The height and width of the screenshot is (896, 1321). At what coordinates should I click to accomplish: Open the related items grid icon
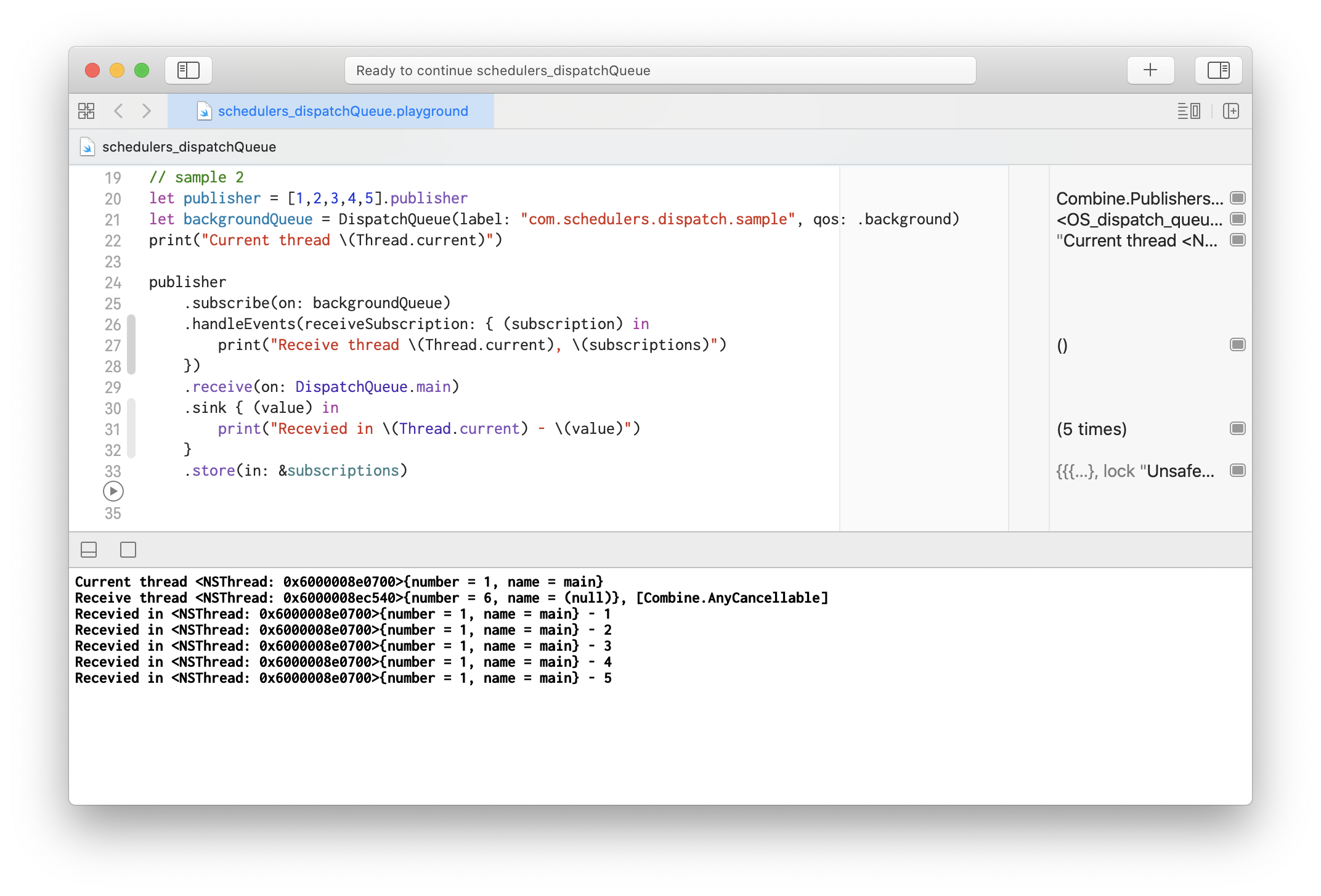coord(86,111)
